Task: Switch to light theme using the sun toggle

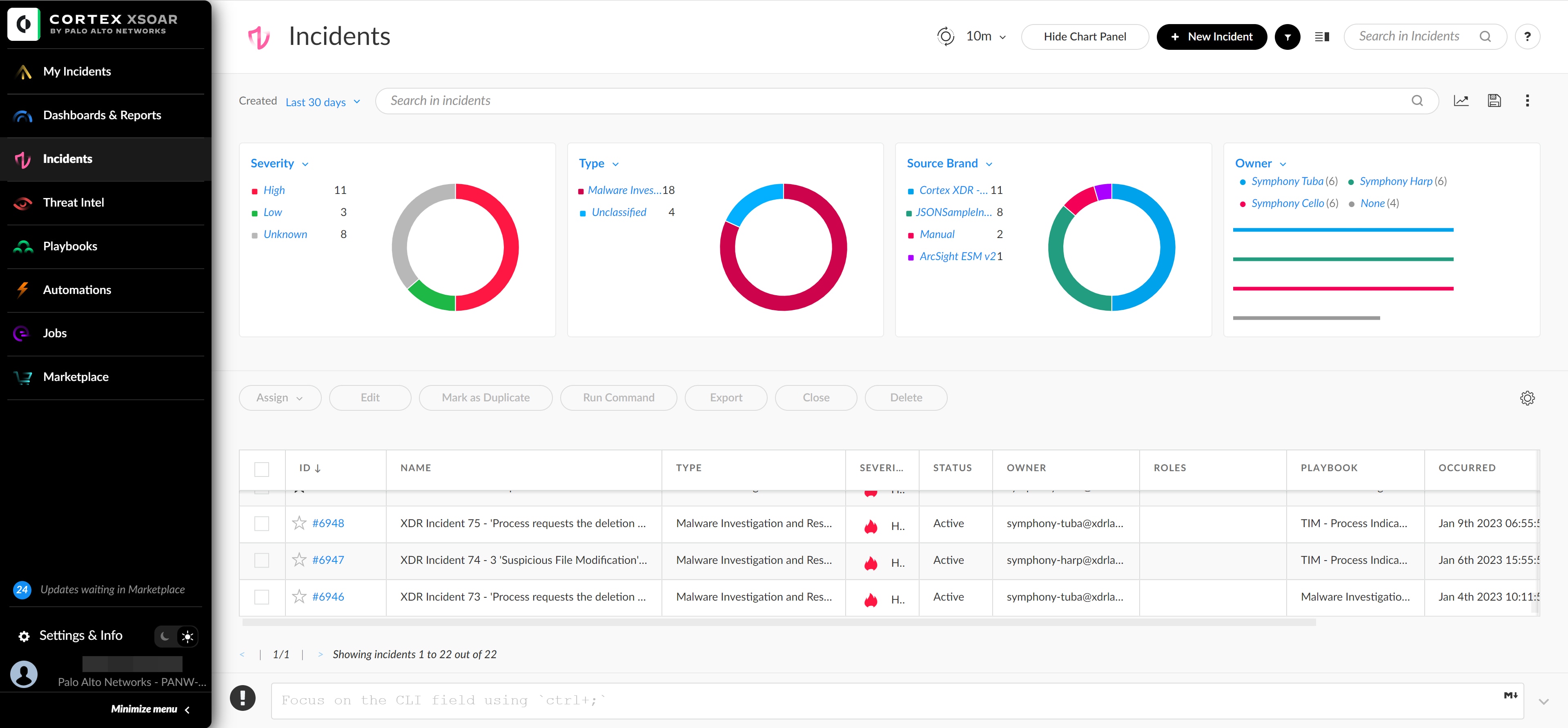Action: click(x=187, y=636)
